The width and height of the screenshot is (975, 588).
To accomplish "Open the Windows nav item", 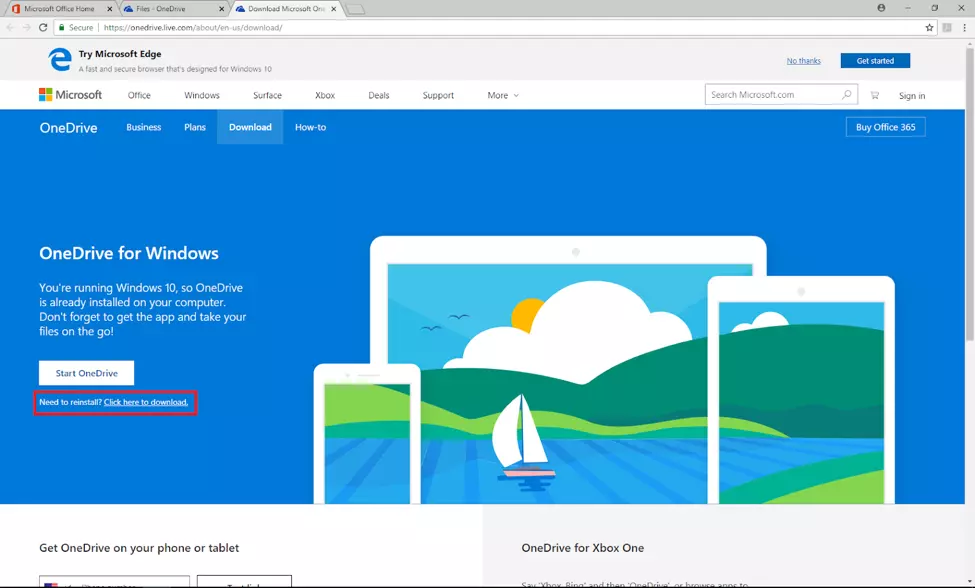I will (x=201, y=95).
